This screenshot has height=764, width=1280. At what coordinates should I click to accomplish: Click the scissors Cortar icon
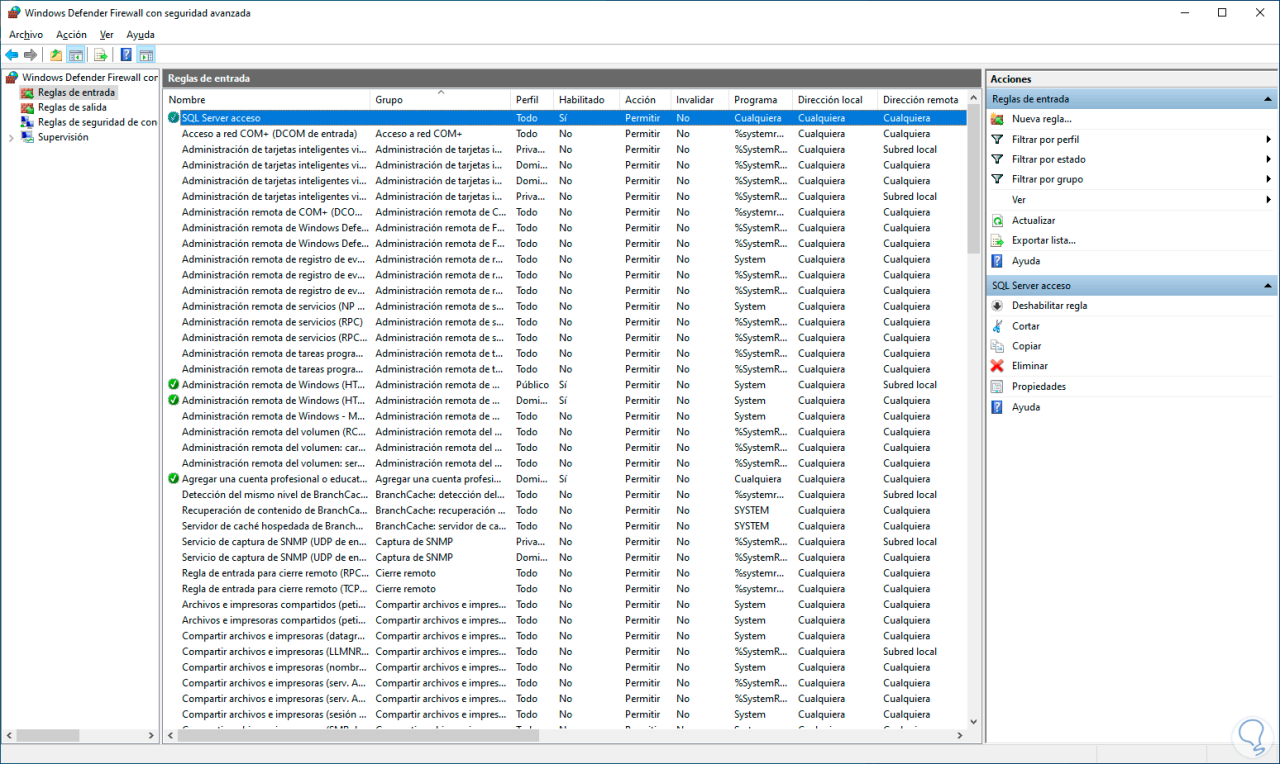[997, 326]
